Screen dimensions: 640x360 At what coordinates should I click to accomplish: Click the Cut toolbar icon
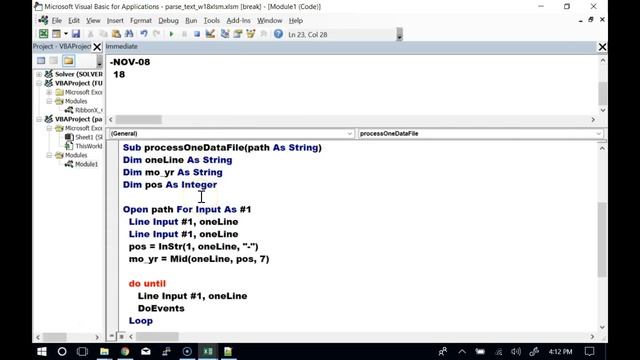pos(91,34)
